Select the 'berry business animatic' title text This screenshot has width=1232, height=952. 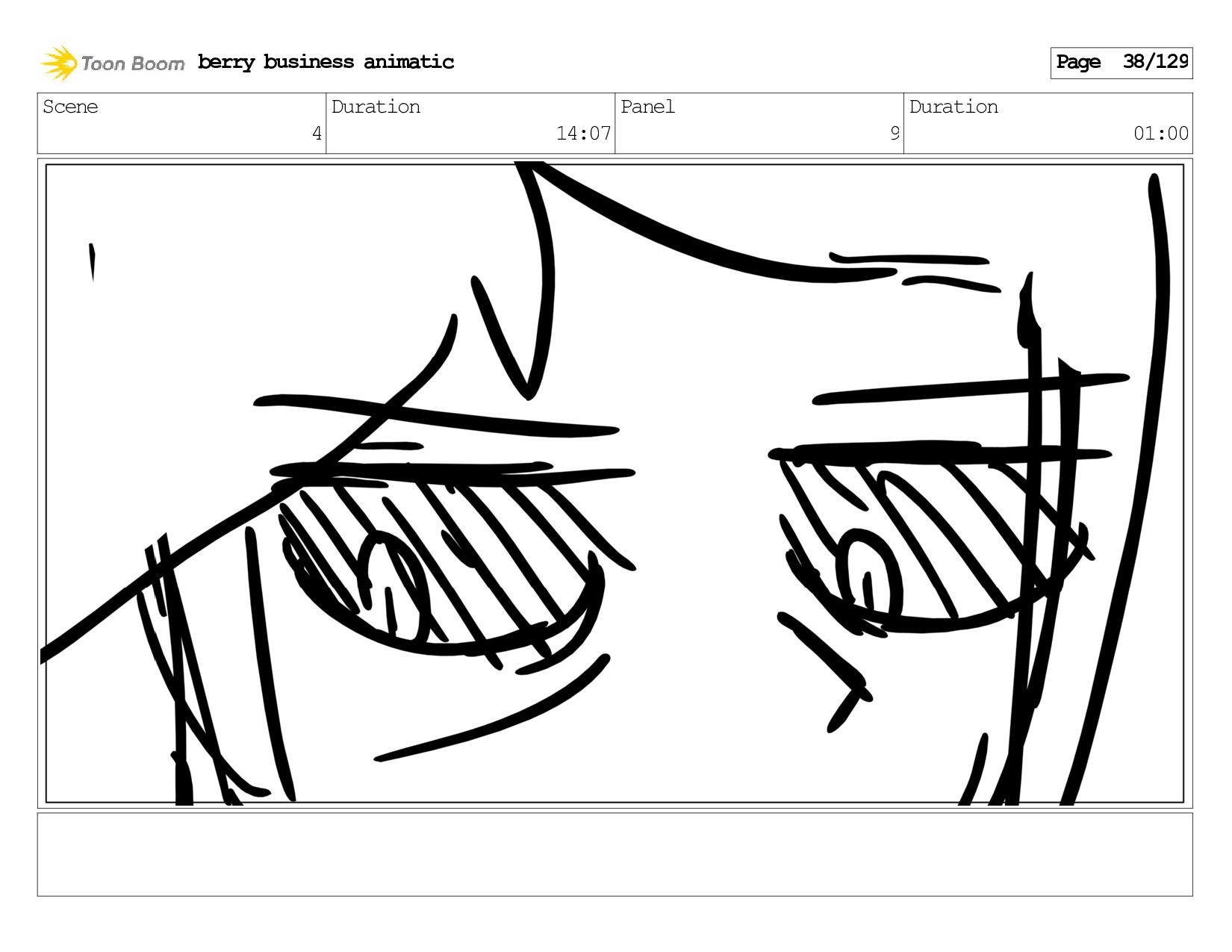(x=326, y=62)
